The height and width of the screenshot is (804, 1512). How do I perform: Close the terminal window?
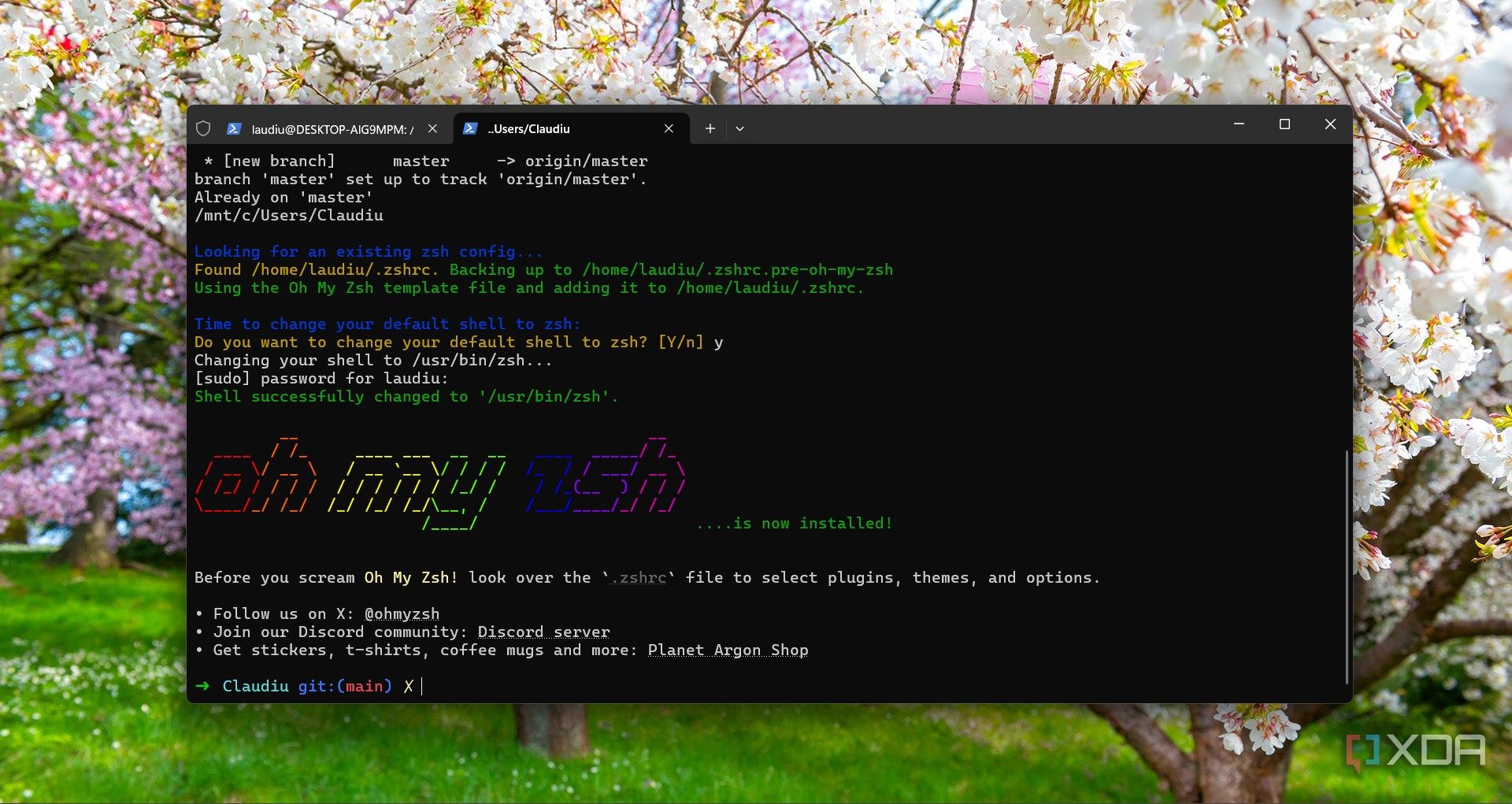click(1330, 124)
